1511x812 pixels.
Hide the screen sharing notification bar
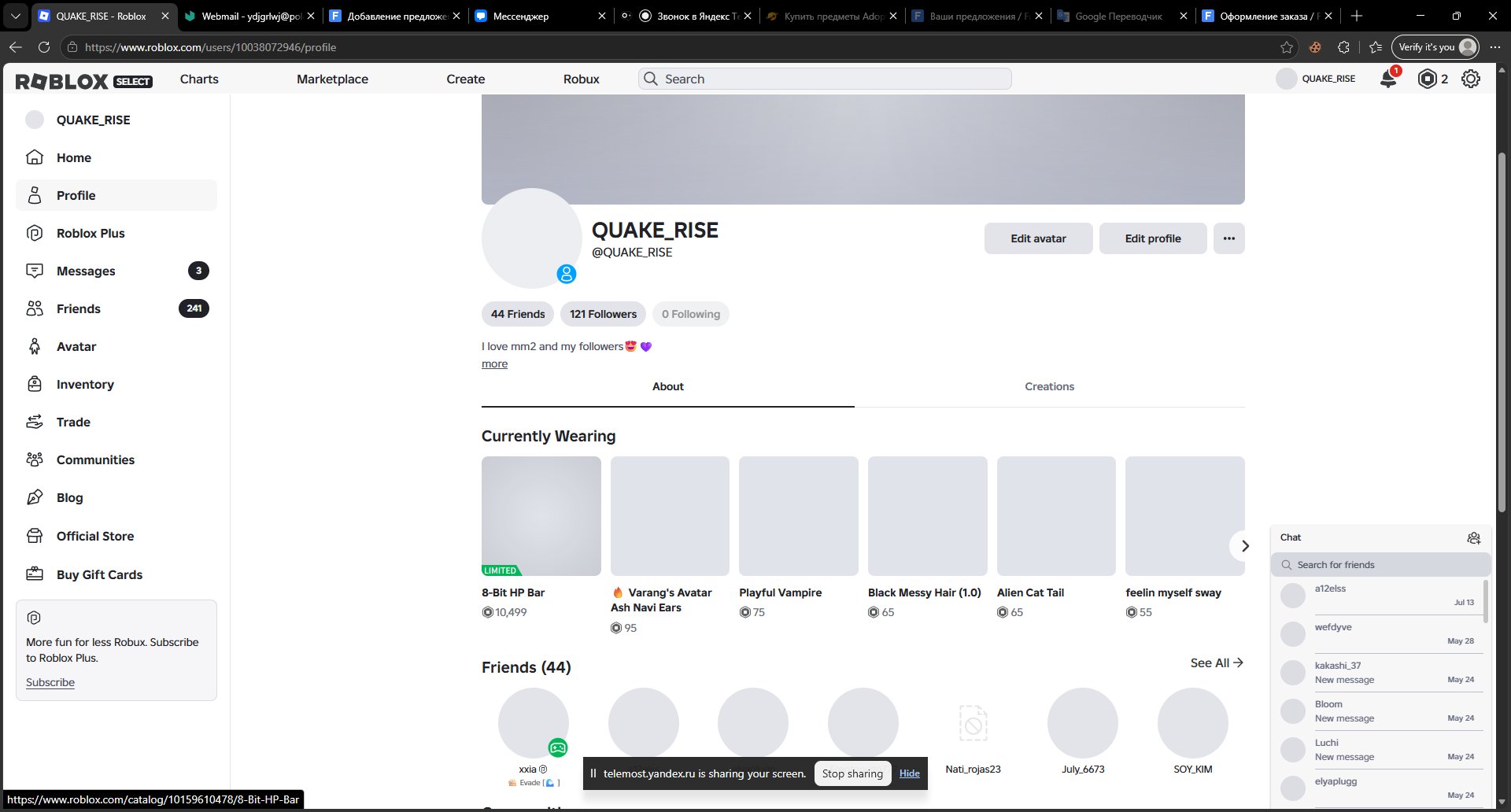coord(910,773)
